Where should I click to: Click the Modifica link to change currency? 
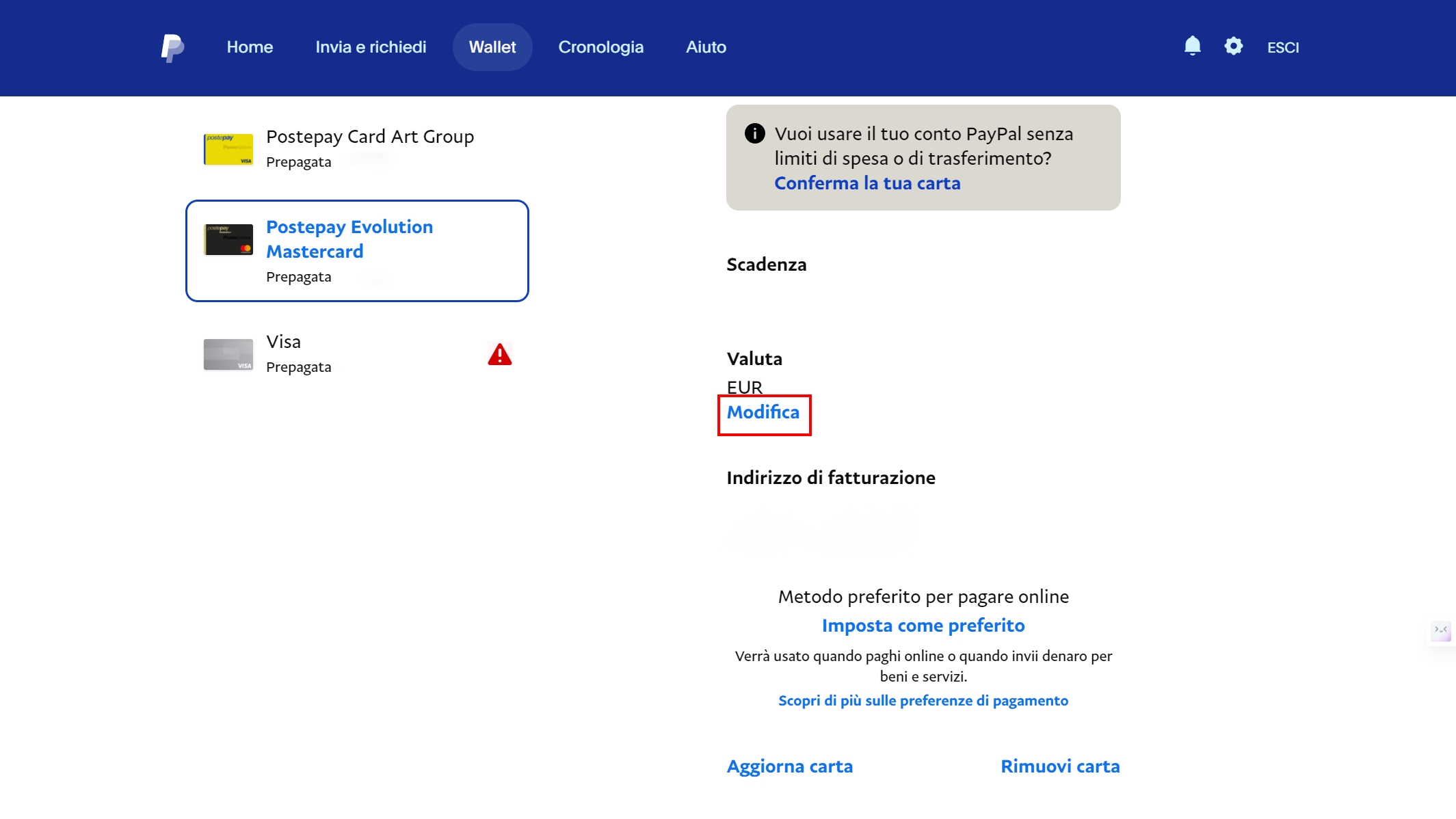[763, 413]
